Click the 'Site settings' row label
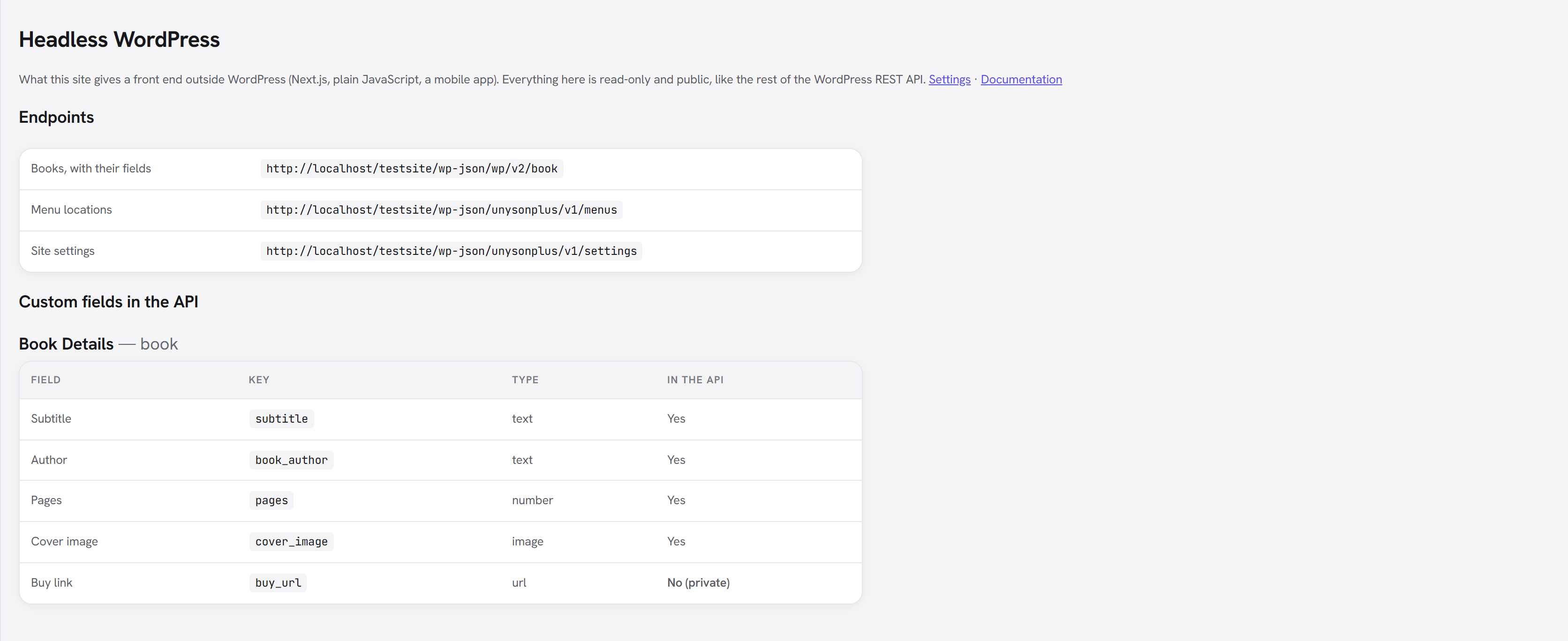The image size is (1568, 641). pyautogui.click(x=63, y=251)
